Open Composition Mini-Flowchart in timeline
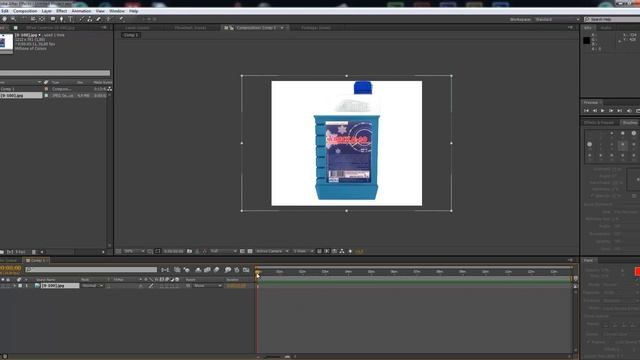The width and height of the screenshot is (640, 360). 165,270
